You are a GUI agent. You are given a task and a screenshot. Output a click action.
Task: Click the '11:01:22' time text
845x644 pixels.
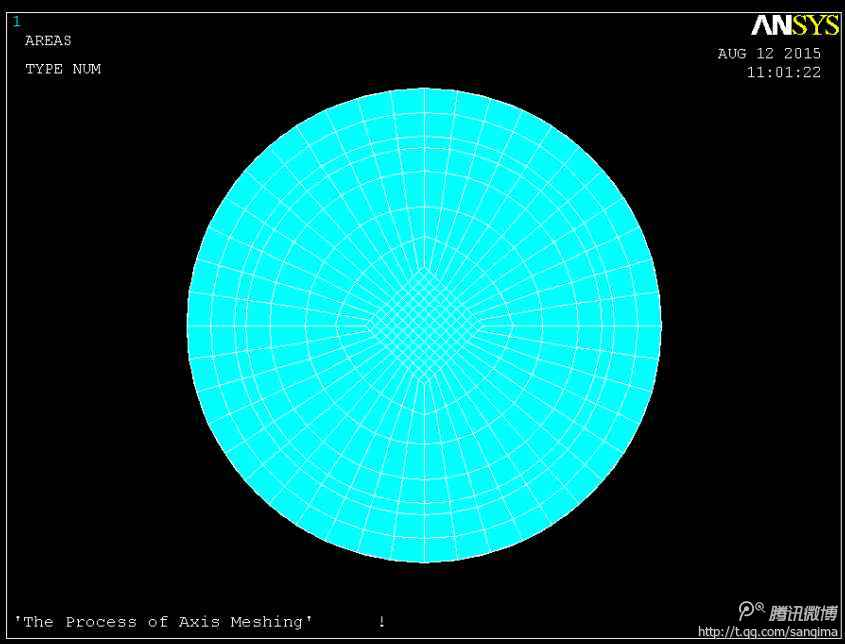784,72
